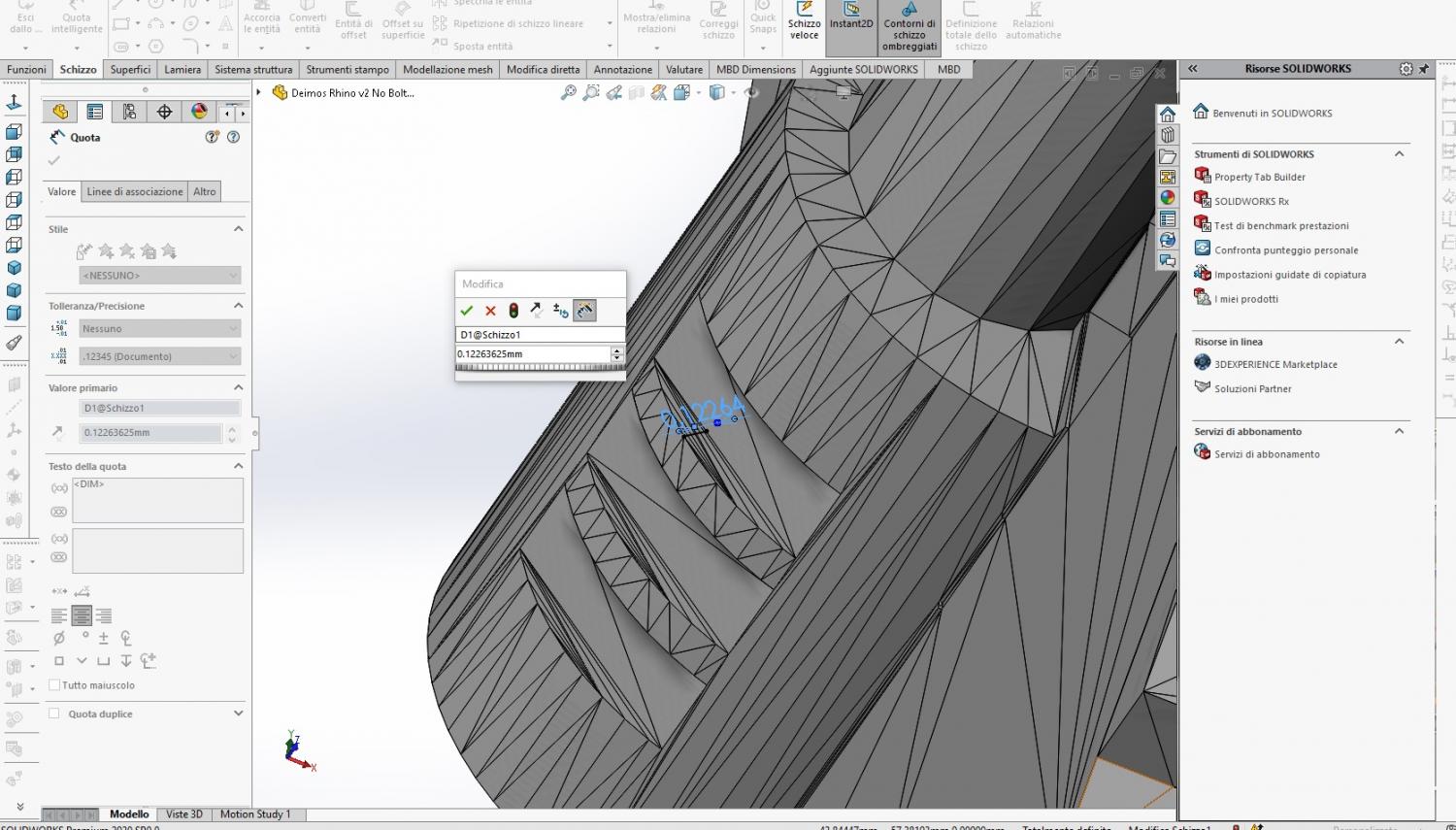1456x830 pixels.
Task: Cancel with red X in Modifica dialog
Action: click(490, 311)
